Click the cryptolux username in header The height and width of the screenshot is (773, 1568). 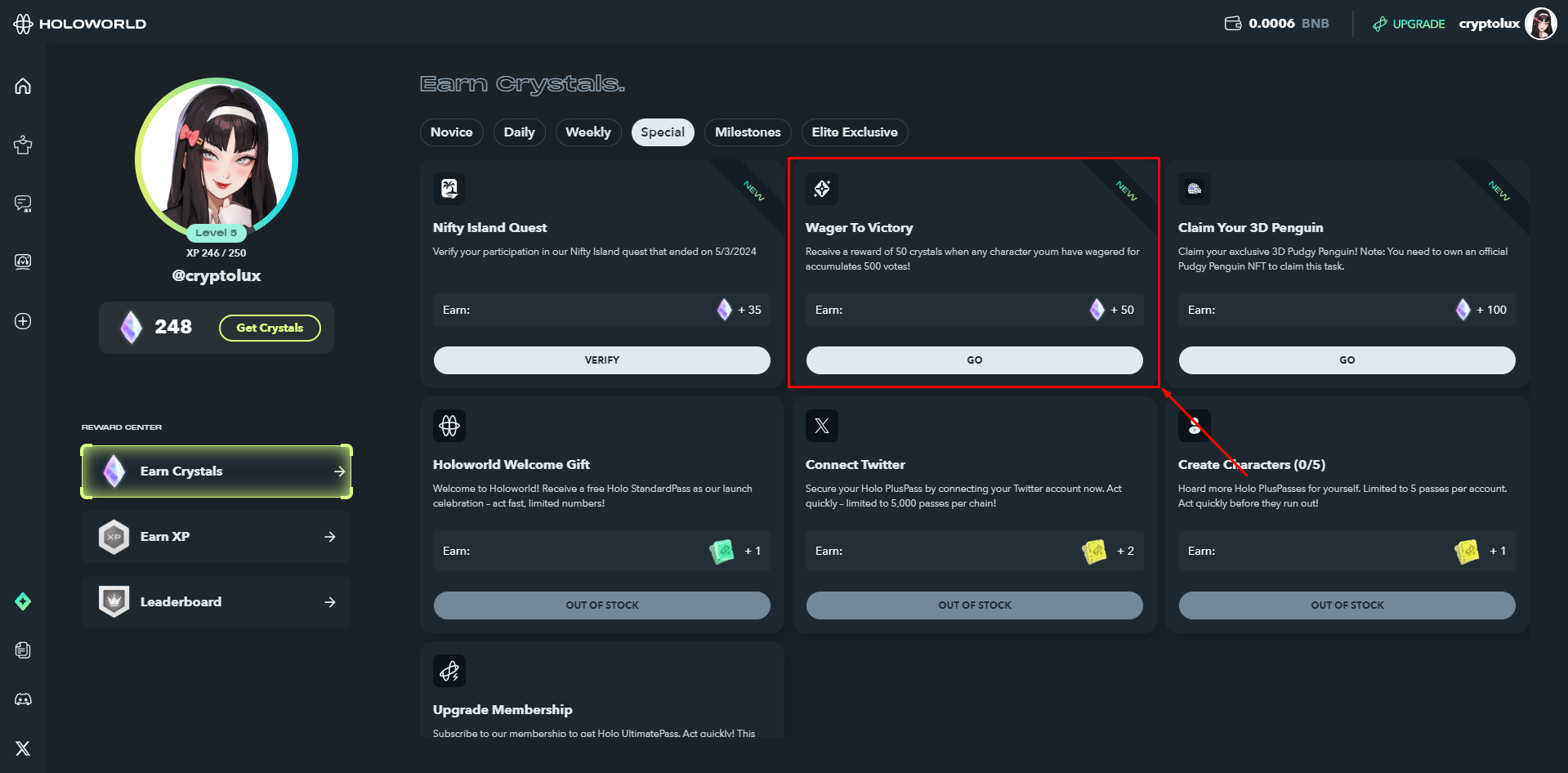coord(1489,24)
